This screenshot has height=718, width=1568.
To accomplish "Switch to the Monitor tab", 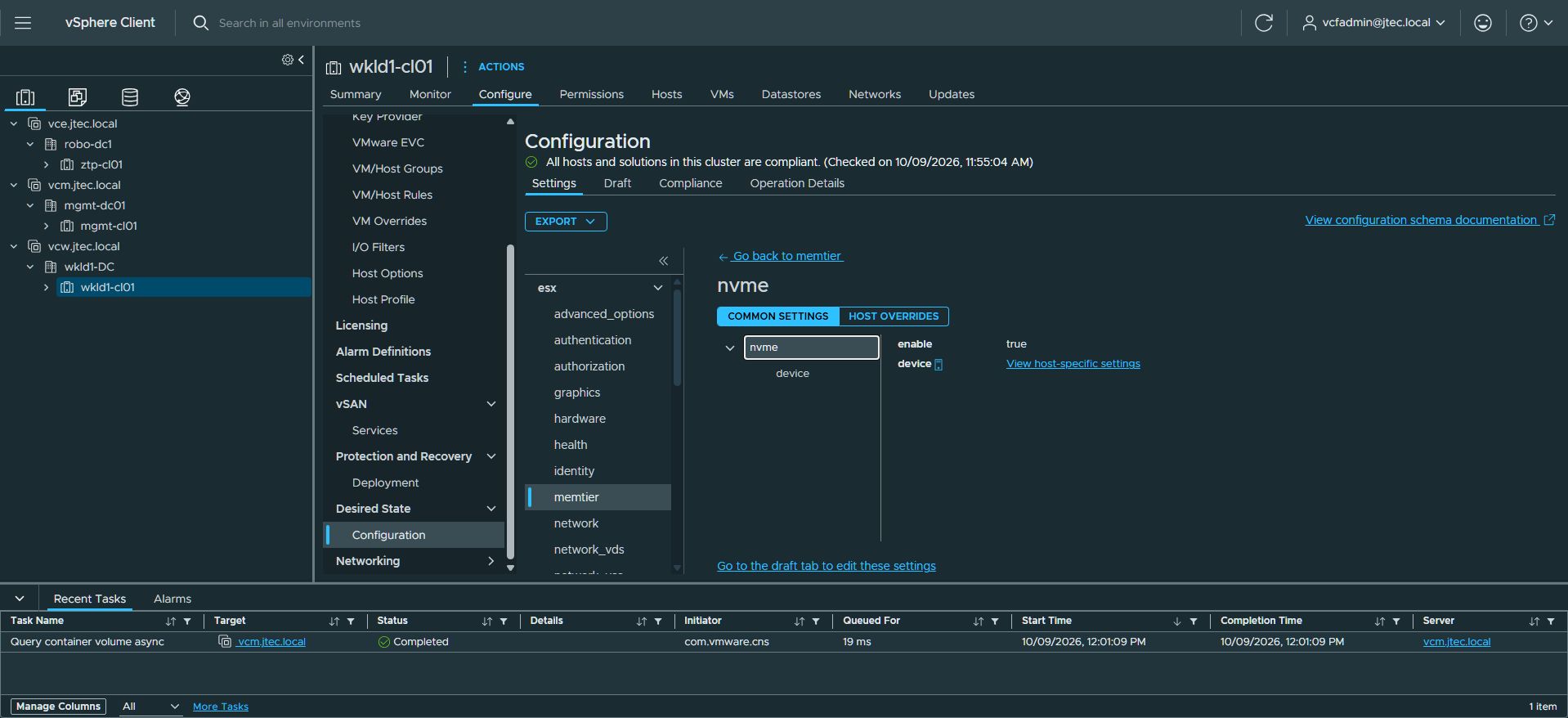I will (430, 94).
